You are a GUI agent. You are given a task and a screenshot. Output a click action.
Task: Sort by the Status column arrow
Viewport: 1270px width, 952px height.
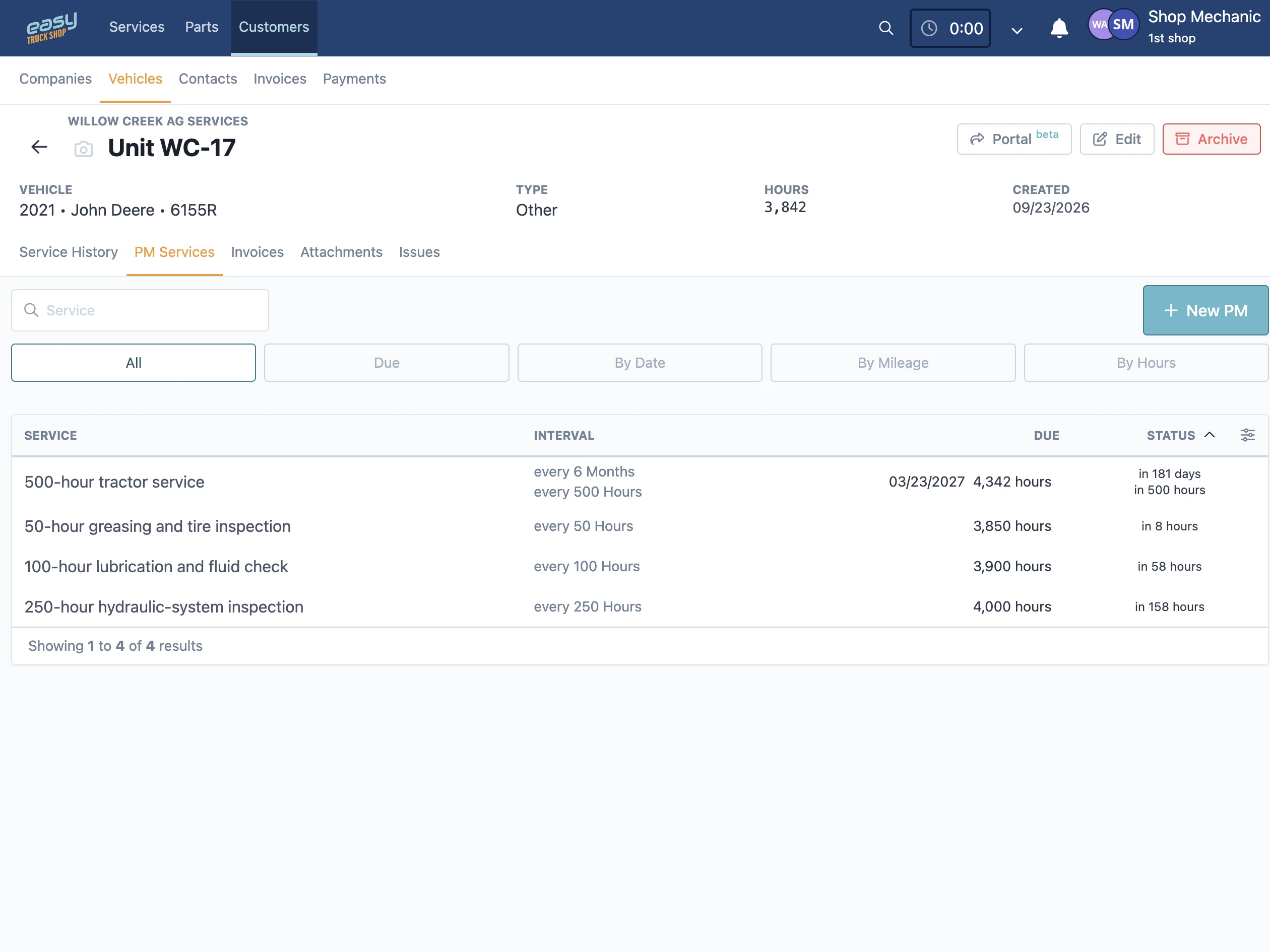(x=1210, y=435)
